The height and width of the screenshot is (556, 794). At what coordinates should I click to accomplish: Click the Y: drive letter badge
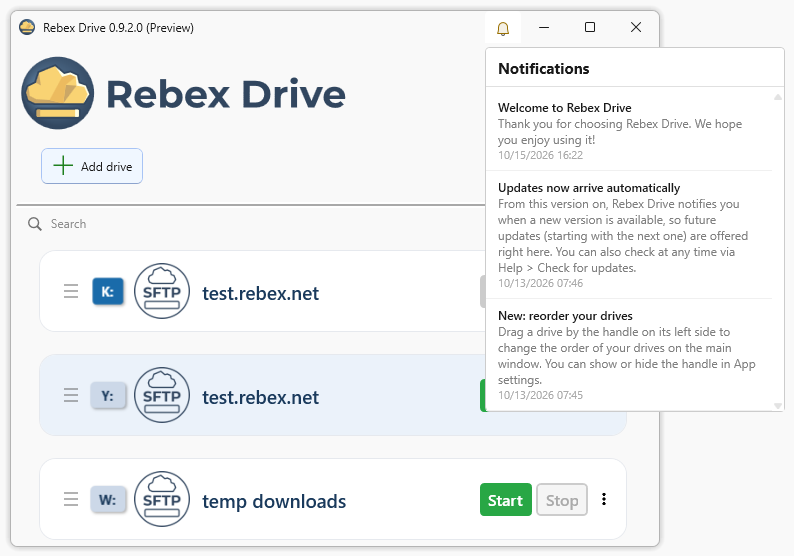click(108, 395)
